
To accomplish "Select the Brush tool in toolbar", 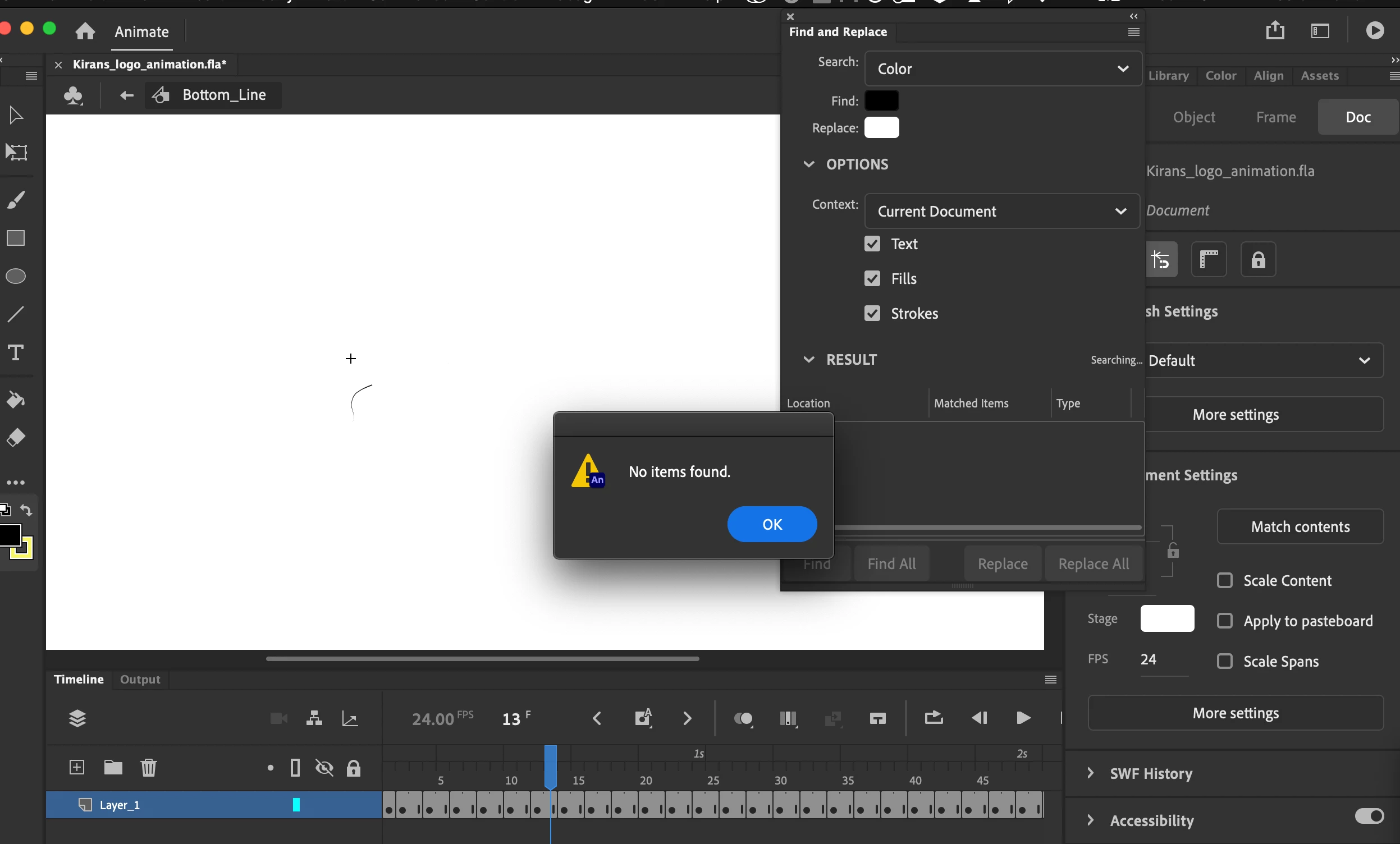I will [x=16, y=200].
